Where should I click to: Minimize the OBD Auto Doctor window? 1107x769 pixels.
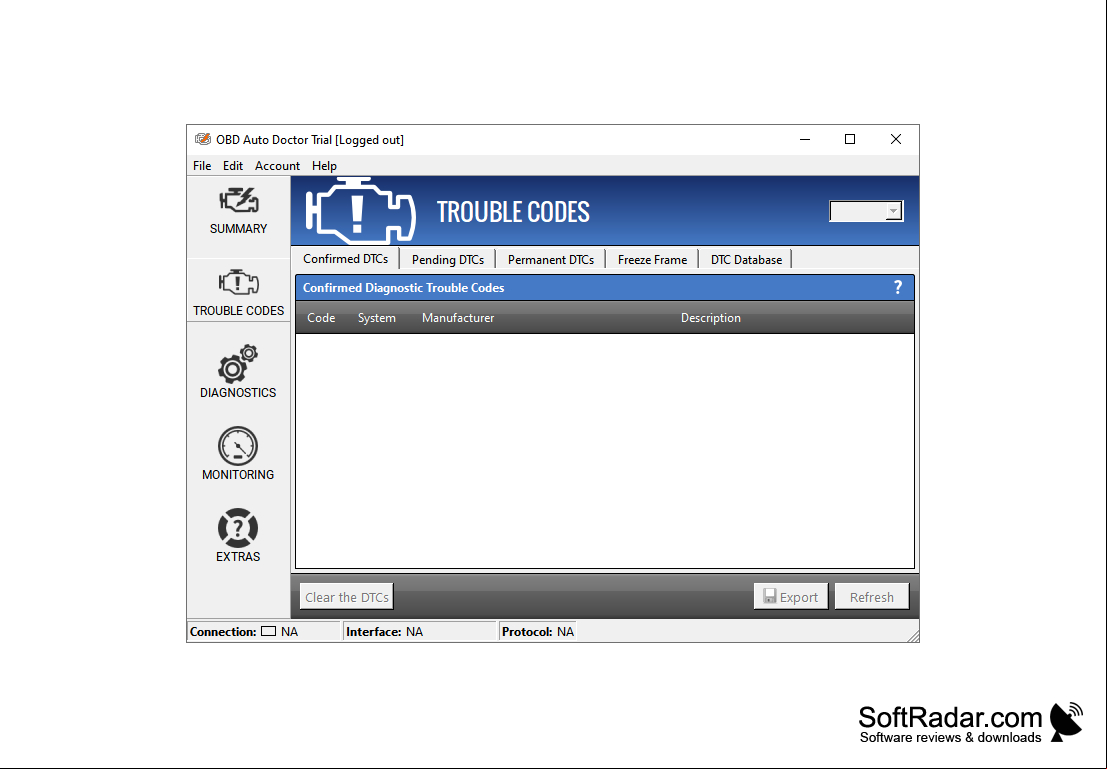(805, 139)
